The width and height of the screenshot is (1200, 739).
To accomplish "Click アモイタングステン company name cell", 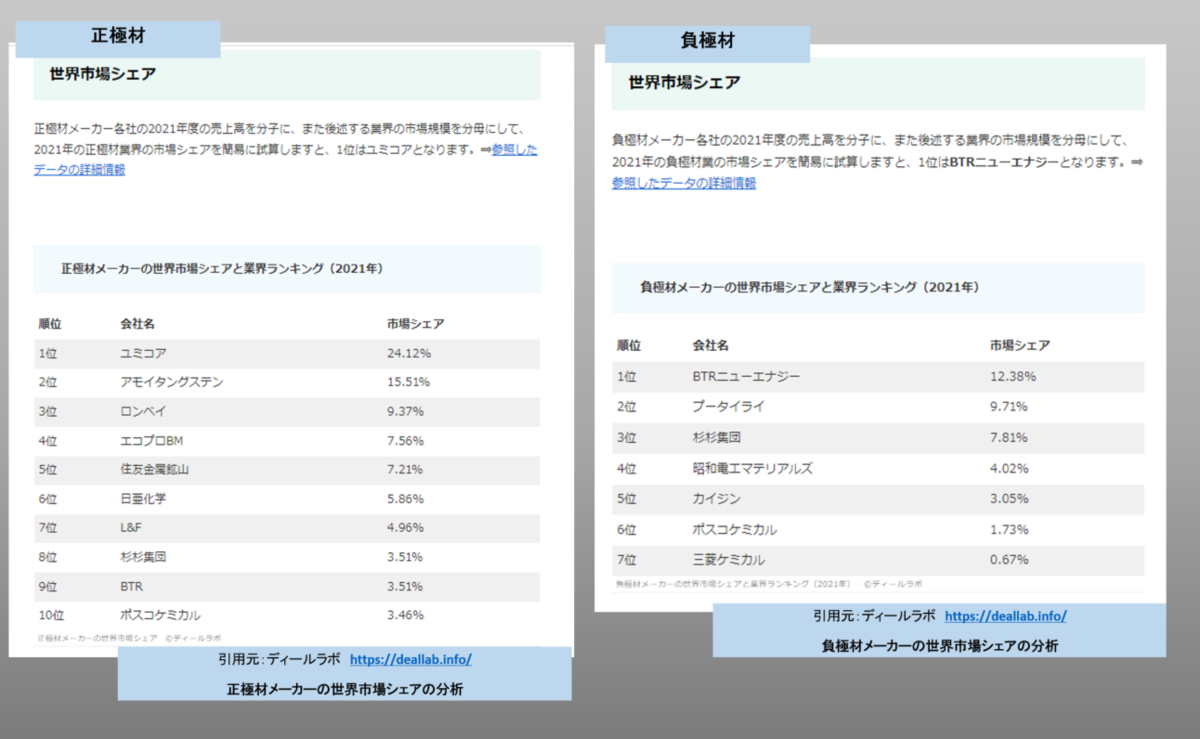I will click(x=171, y=382).
